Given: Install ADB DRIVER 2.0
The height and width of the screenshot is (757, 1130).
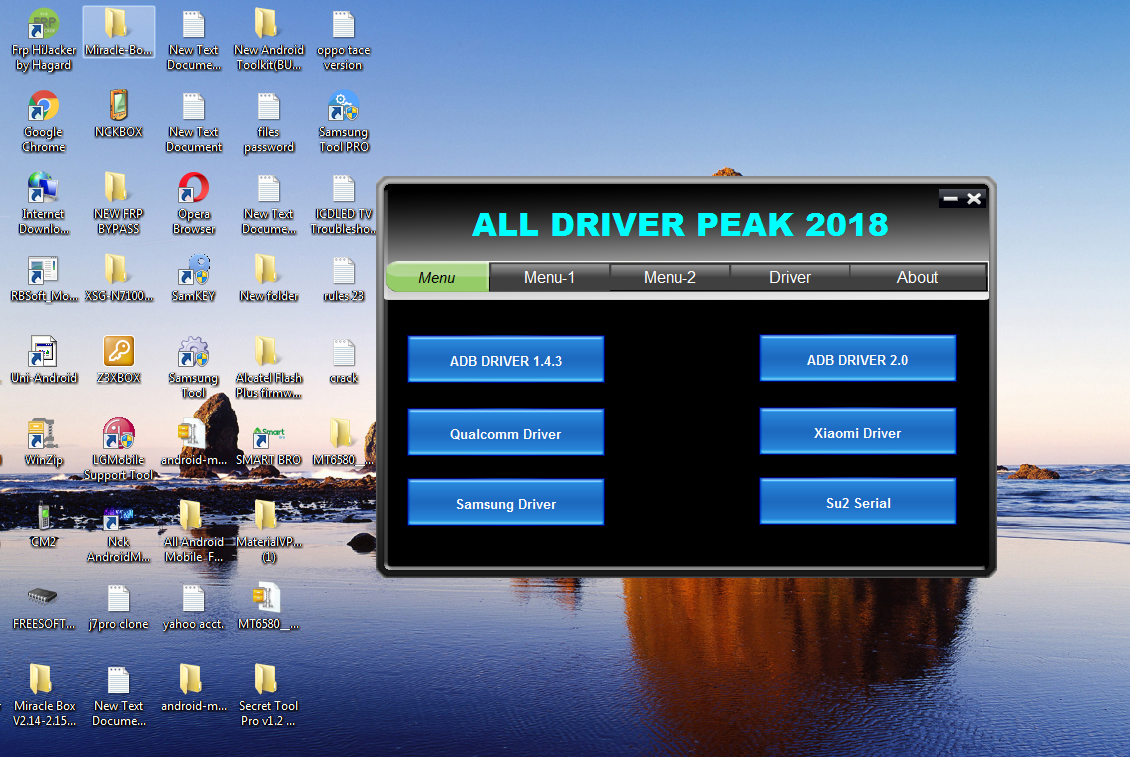Looking at the screenshot, I should point(858,358).
